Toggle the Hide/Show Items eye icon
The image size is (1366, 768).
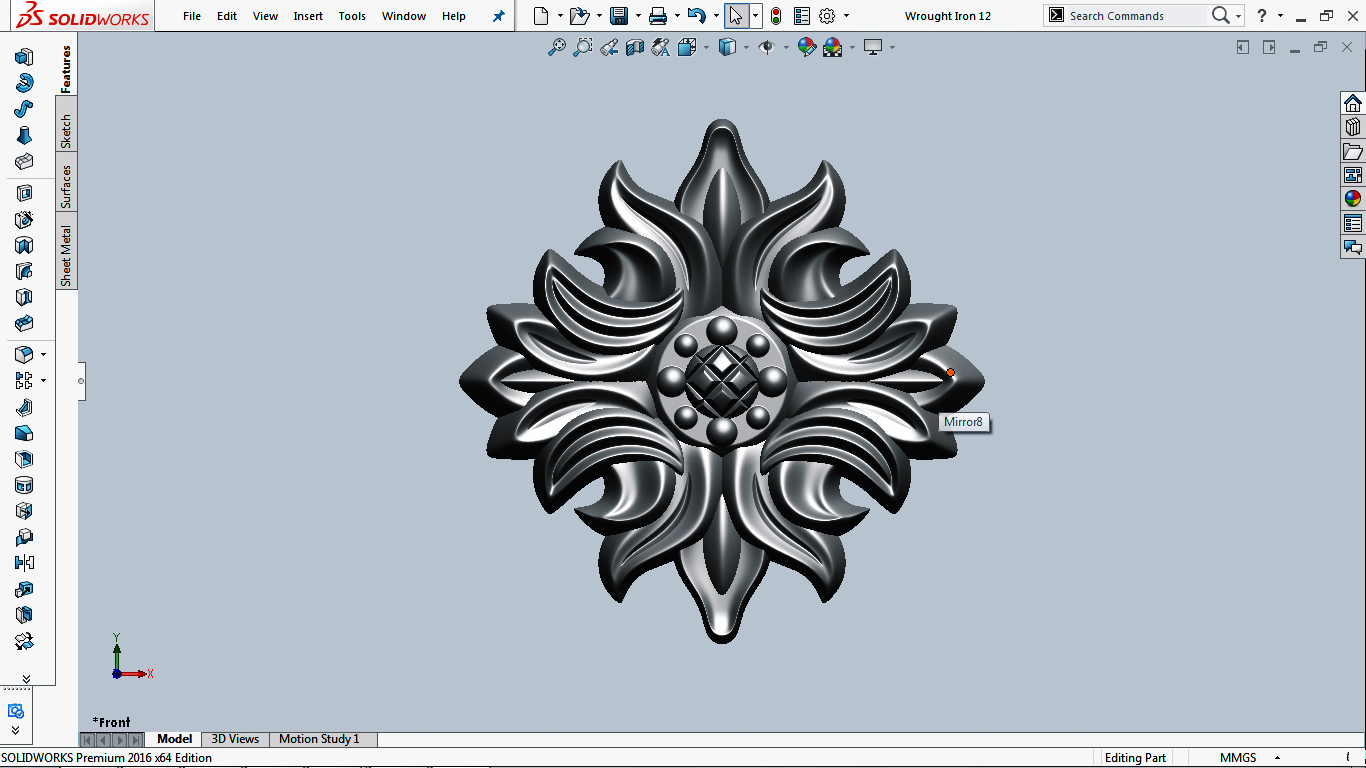(x=767, y=47)
